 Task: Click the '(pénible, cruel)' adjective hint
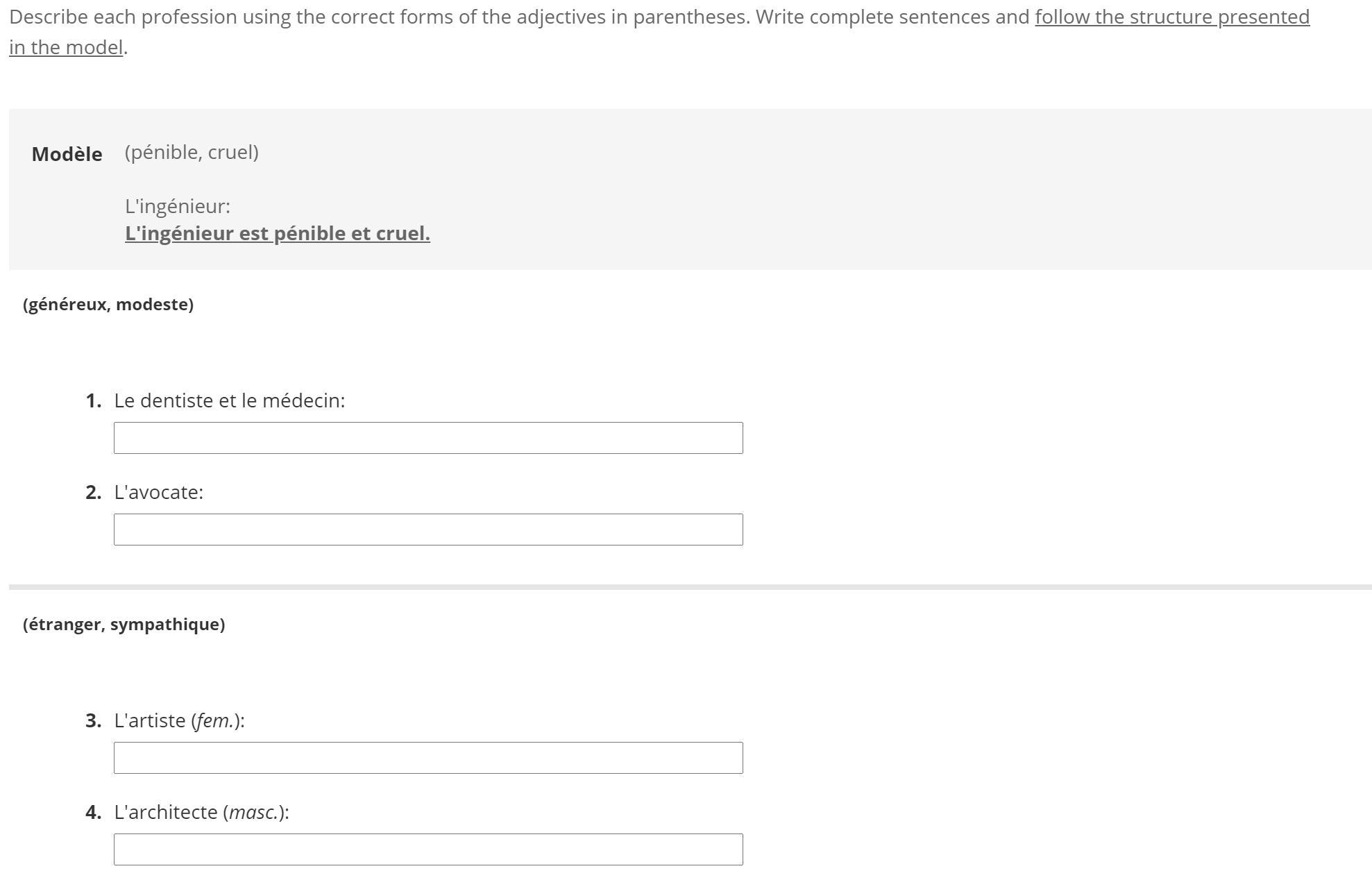click(192, 152)
